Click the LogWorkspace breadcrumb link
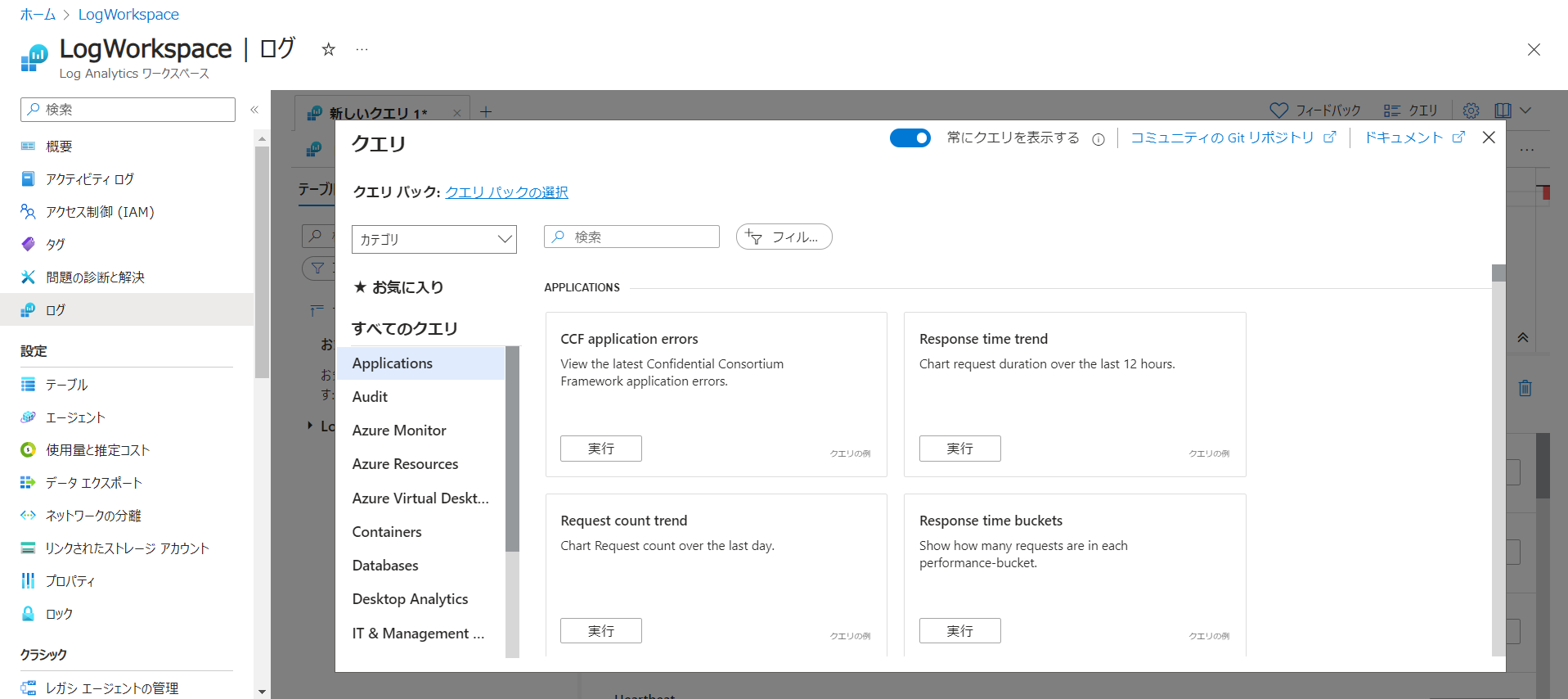 128,14
